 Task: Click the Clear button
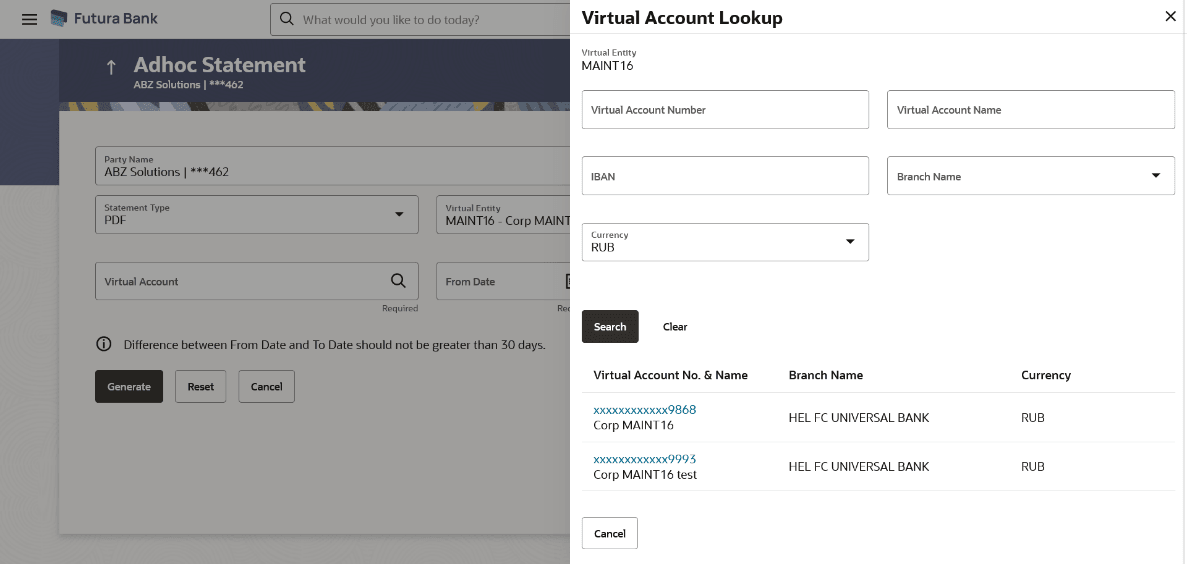[x=675, y=327]
